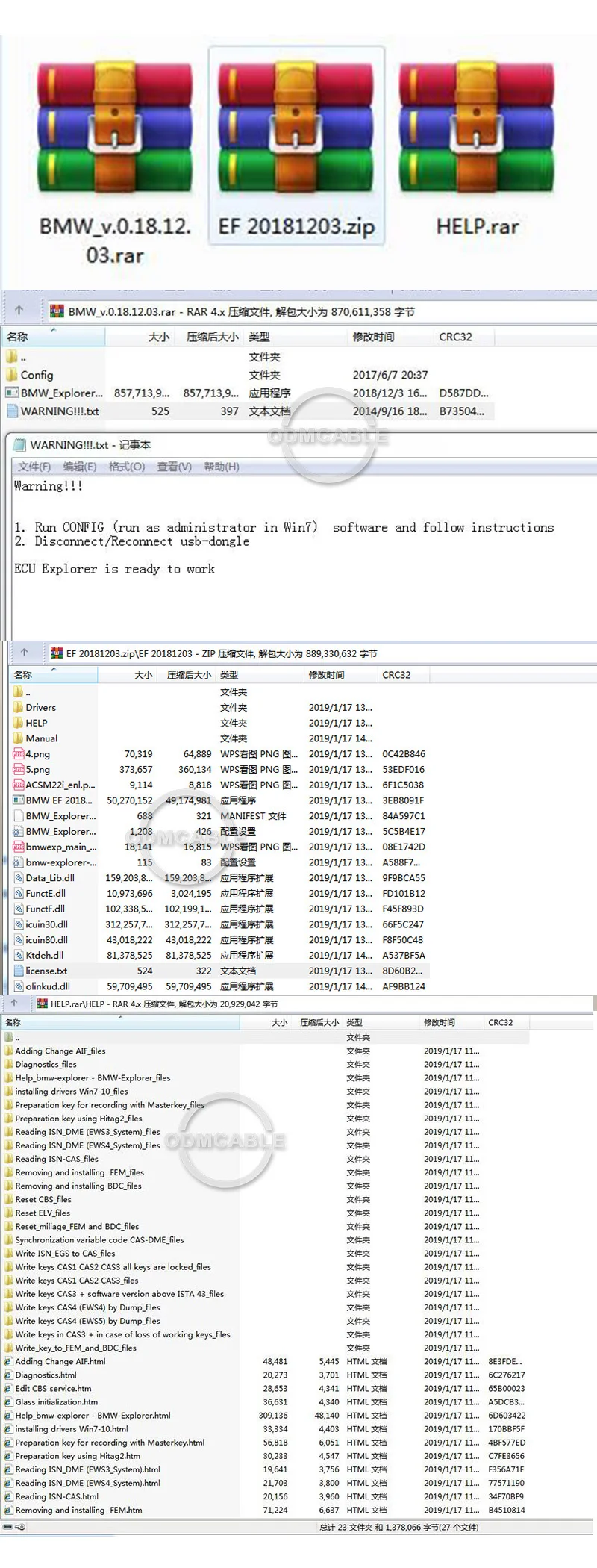The image size is (597, 1568).
Task: Click the Config folder icon
Action: pyautogui.click(x=11, y=374)
